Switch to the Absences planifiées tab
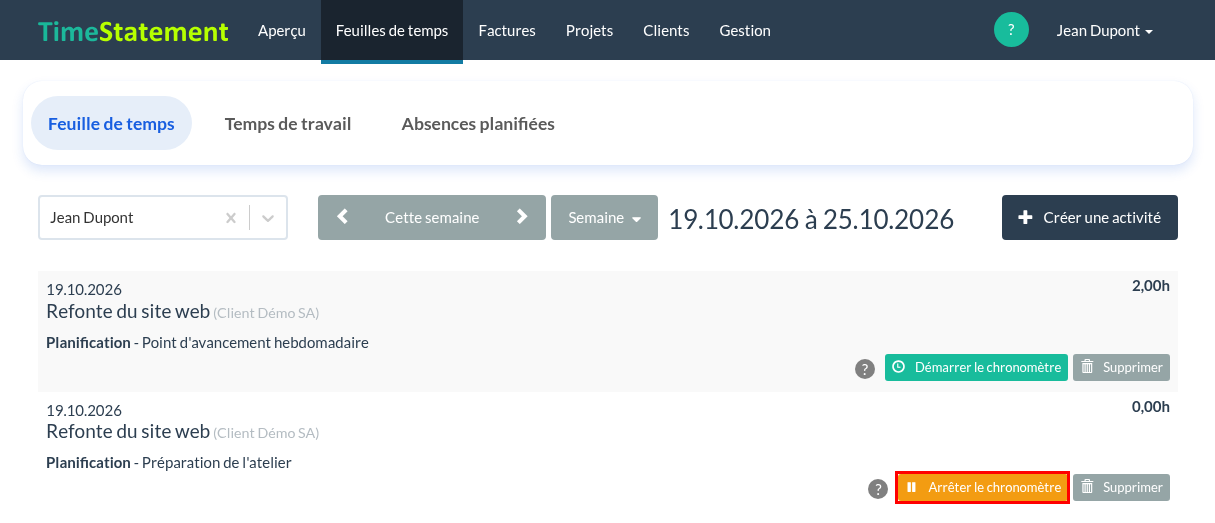This screenshot has width=1215, height=523. [x=478, y=124]
